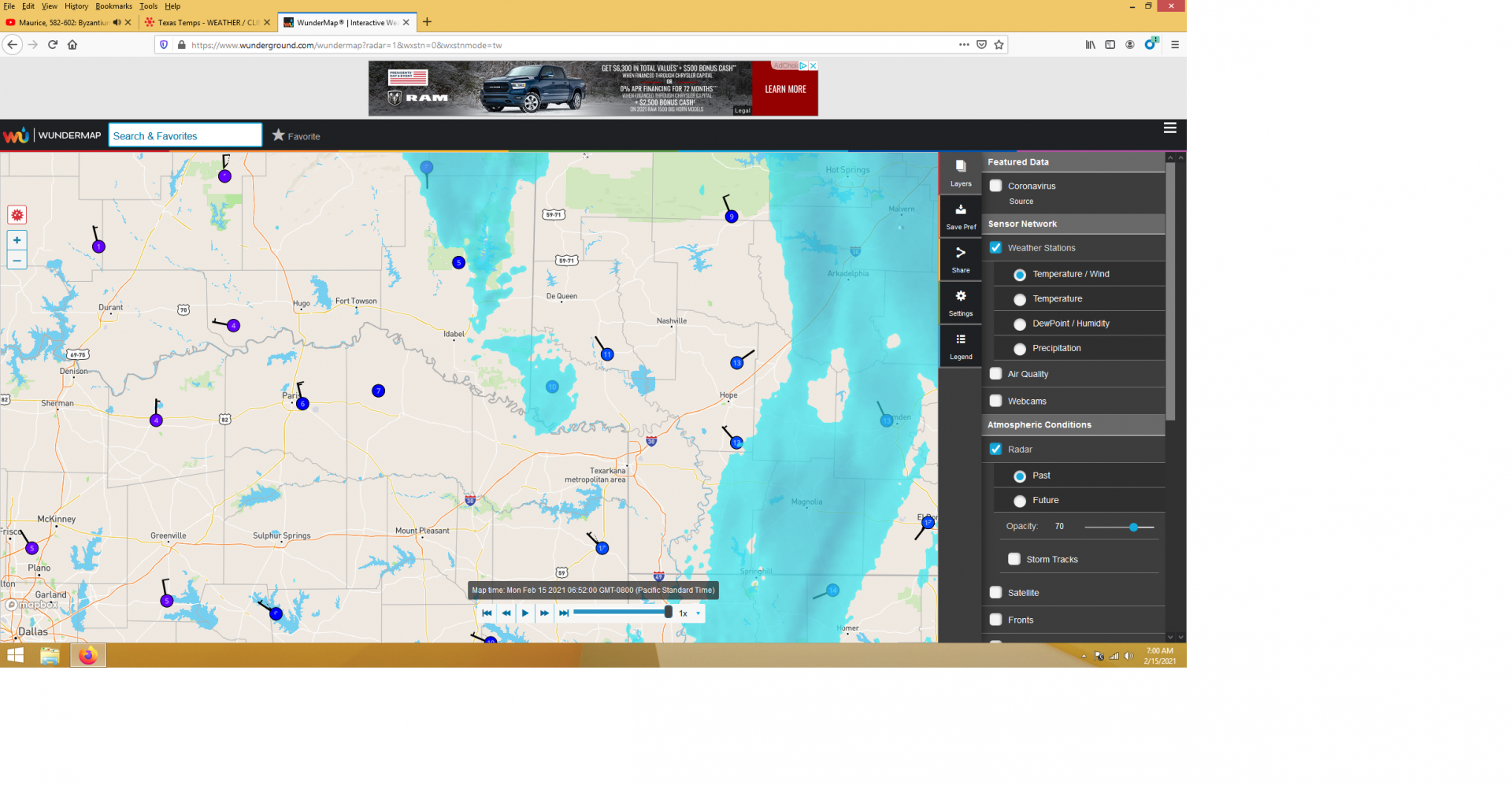This screenshot has height=785, width=1512.
Task: Click weather station 11 near De Queen
Action: click(606, 354)
